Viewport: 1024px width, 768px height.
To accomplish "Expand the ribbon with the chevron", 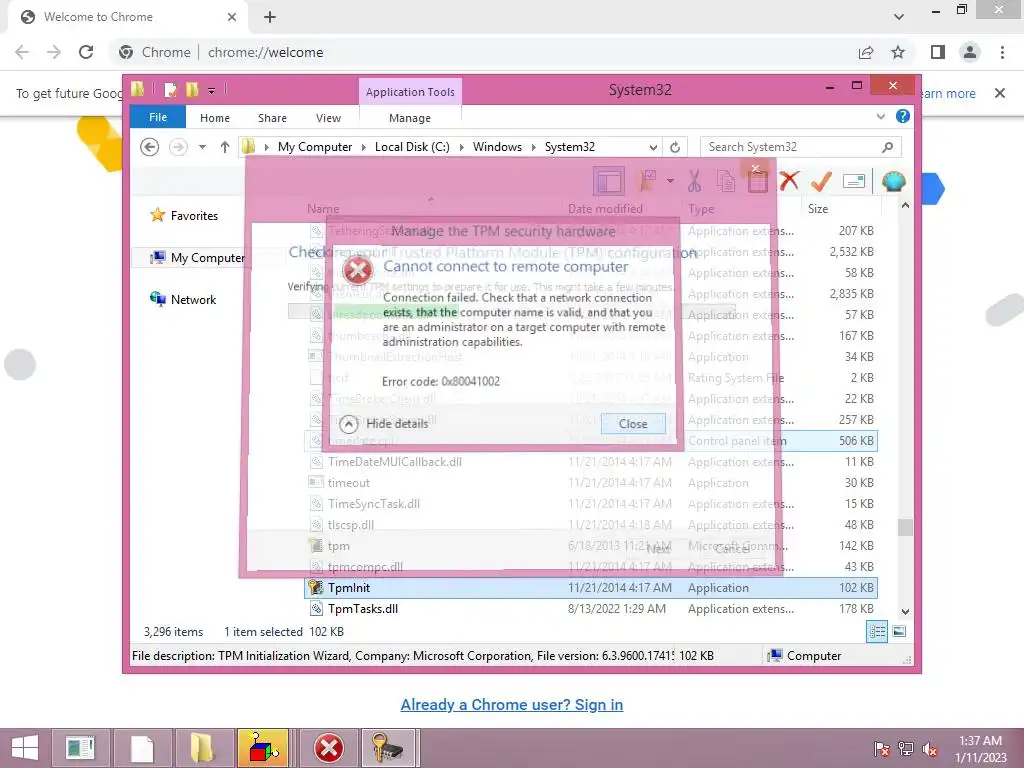I will [x=881, y=116].
